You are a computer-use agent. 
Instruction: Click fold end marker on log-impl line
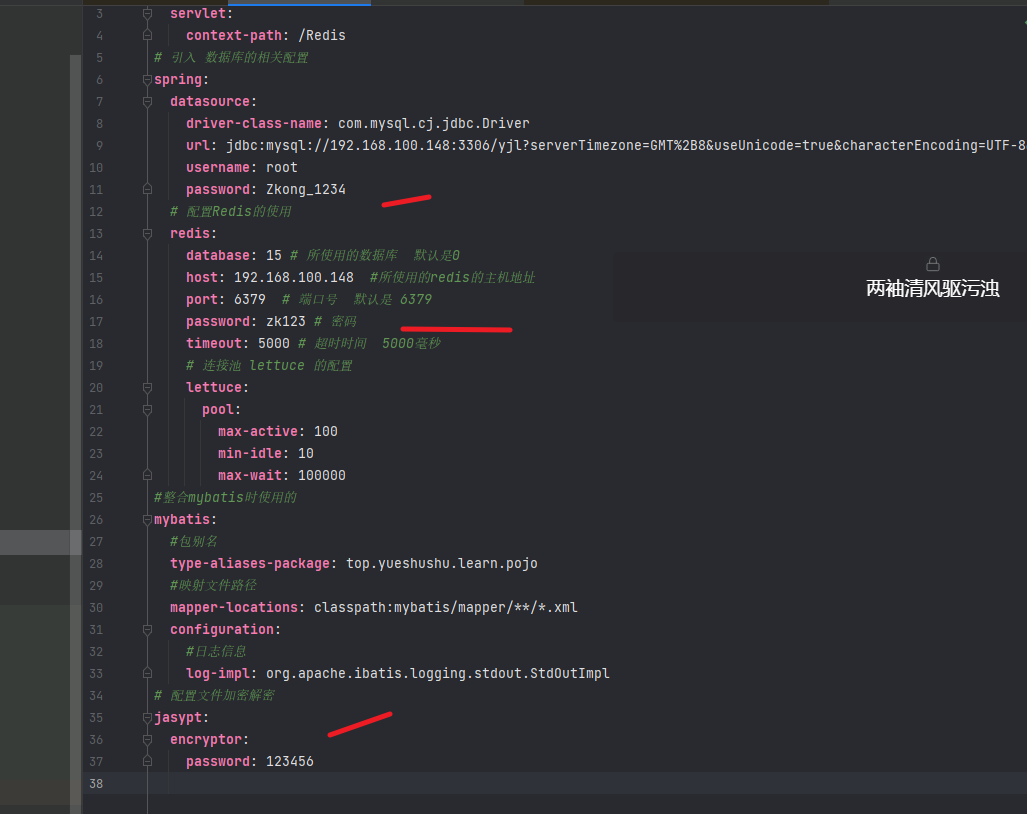click(x=147, y=673)
